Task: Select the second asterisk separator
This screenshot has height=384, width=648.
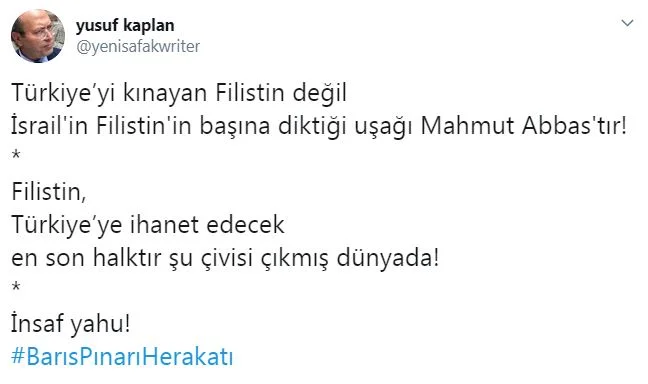Action: click(x=16, y=287)
